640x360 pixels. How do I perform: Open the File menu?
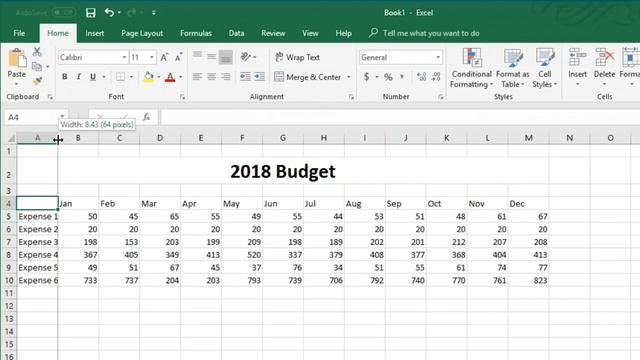pos(19,33)
